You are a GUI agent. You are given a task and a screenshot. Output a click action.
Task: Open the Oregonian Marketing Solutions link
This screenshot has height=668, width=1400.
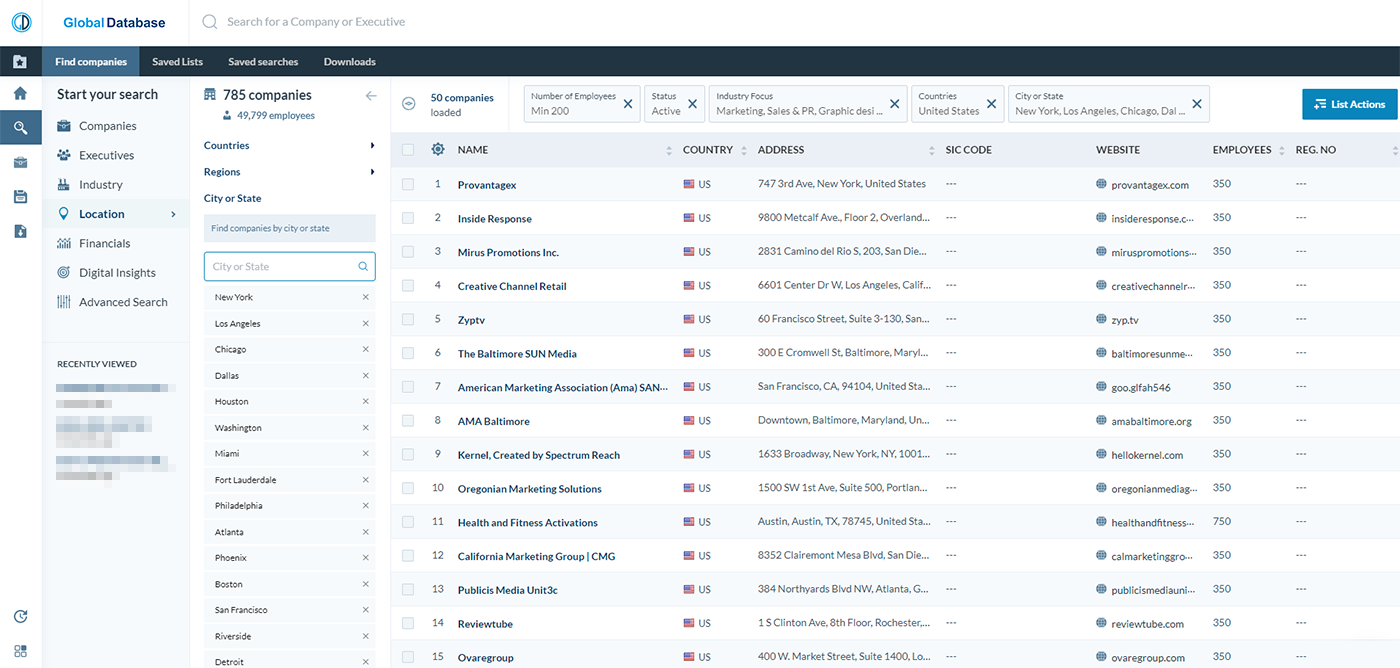pyautogui.click(x=530, y=489)
